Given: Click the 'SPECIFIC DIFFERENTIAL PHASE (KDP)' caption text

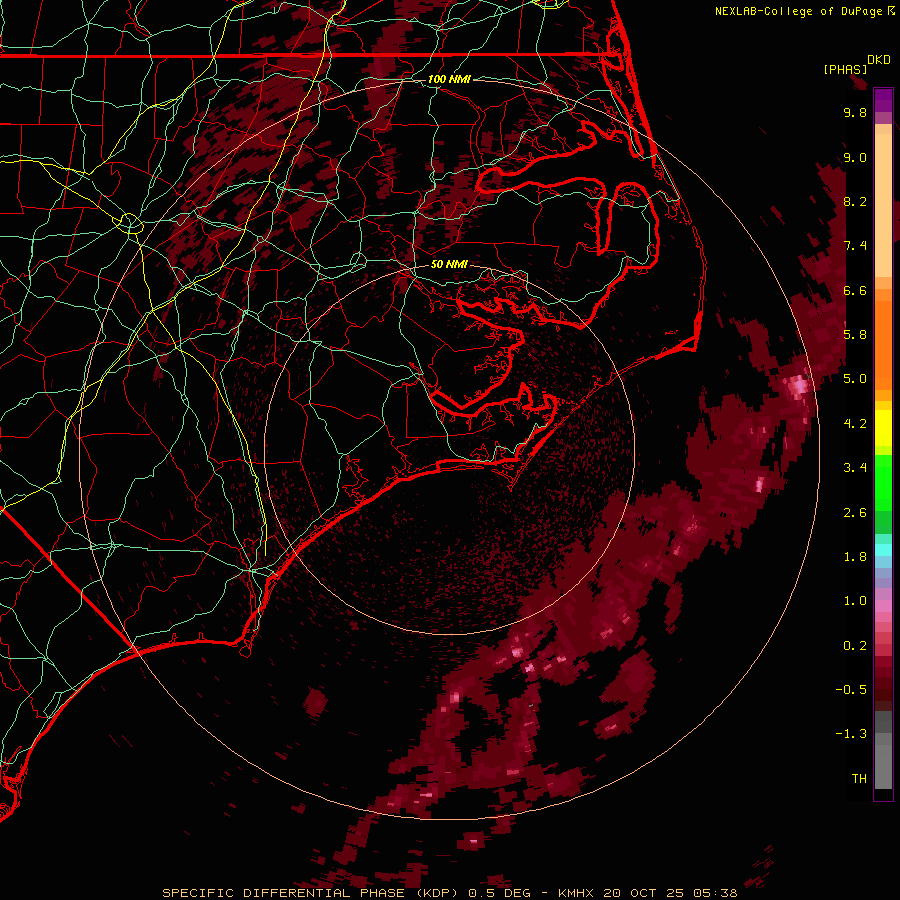Looking at the screenshot, I should click(310, 893).
